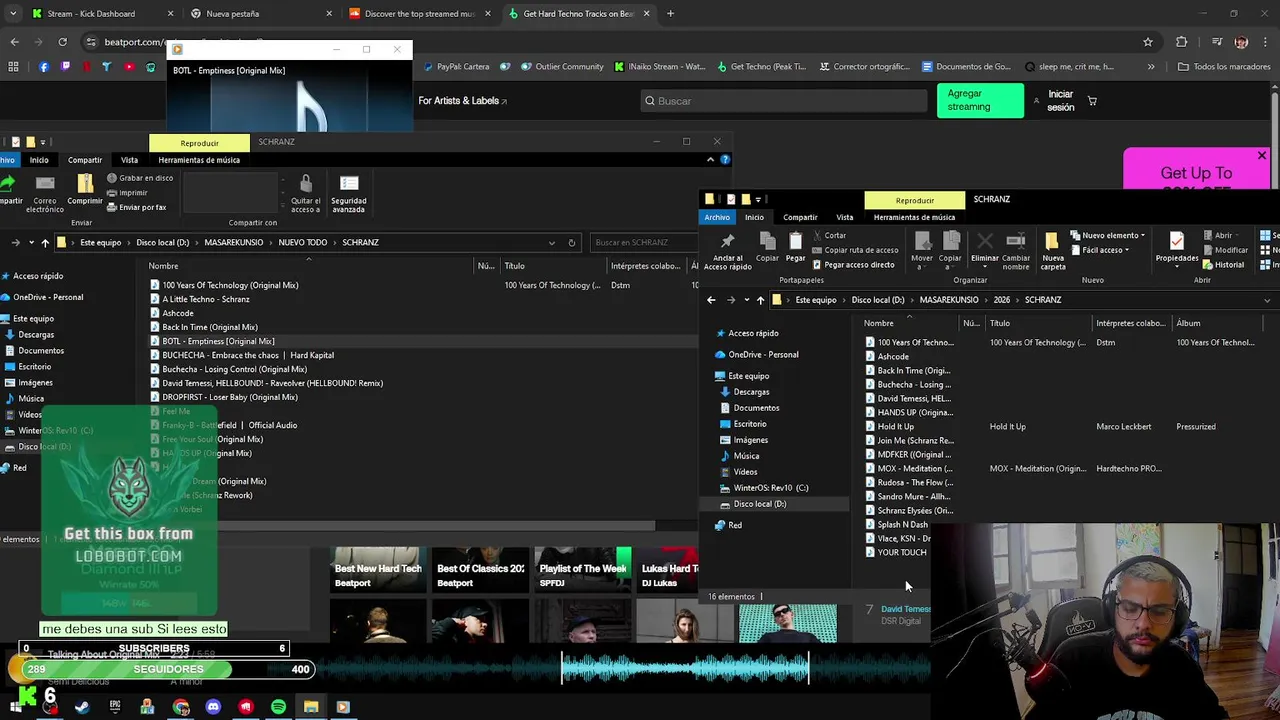Viewport: 1280px width, 720px height.
Task: Click Historial in Abrir group
Action: [1224, 265]
